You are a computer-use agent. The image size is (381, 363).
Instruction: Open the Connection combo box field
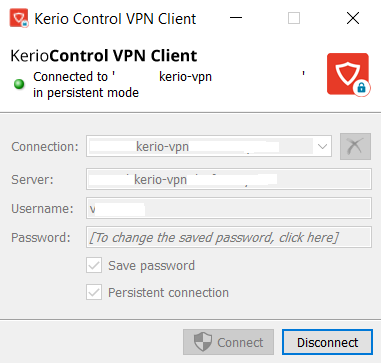[209, 146]
